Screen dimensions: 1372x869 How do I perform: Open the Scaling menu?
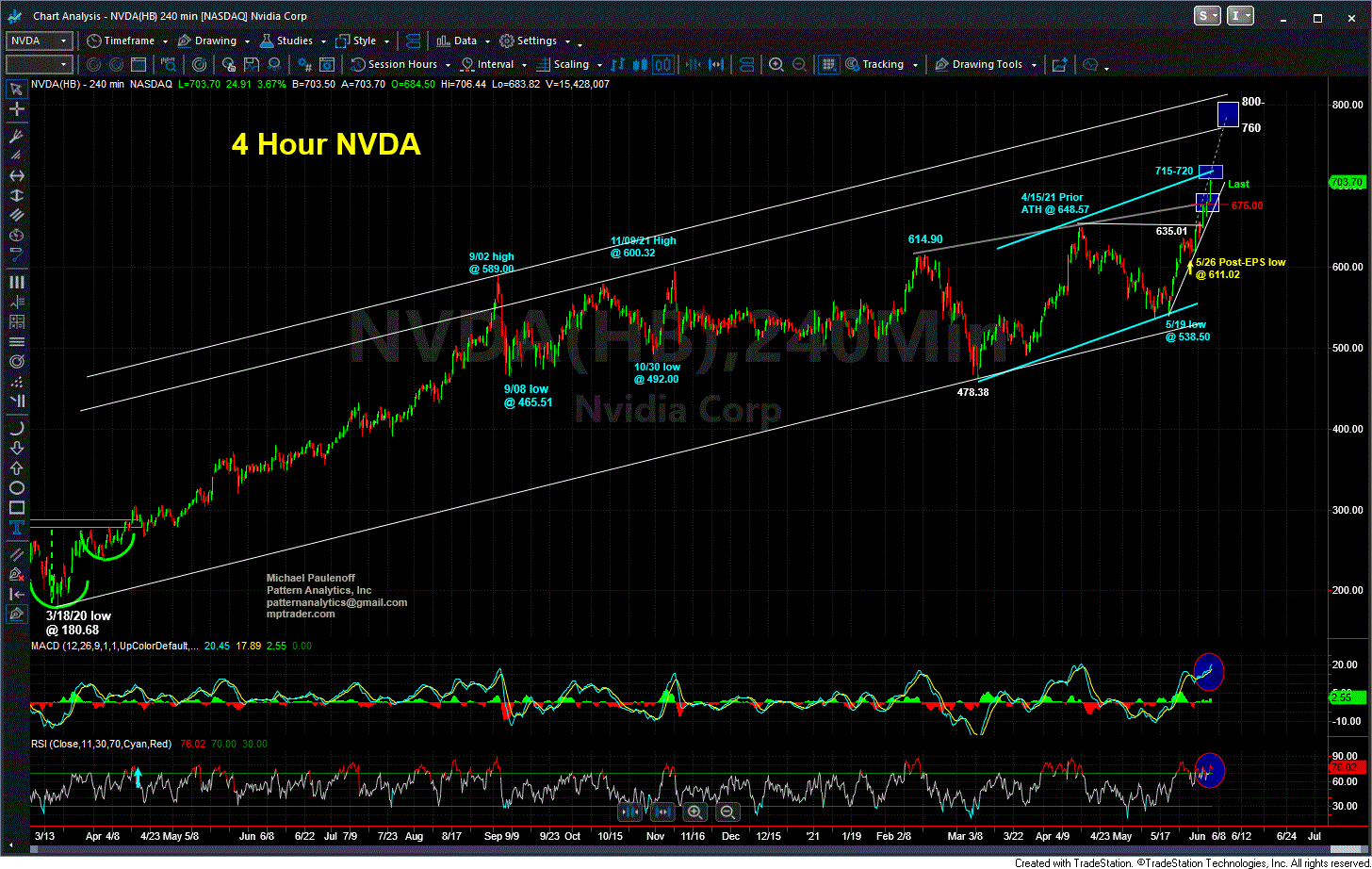(x=568, y=64)
